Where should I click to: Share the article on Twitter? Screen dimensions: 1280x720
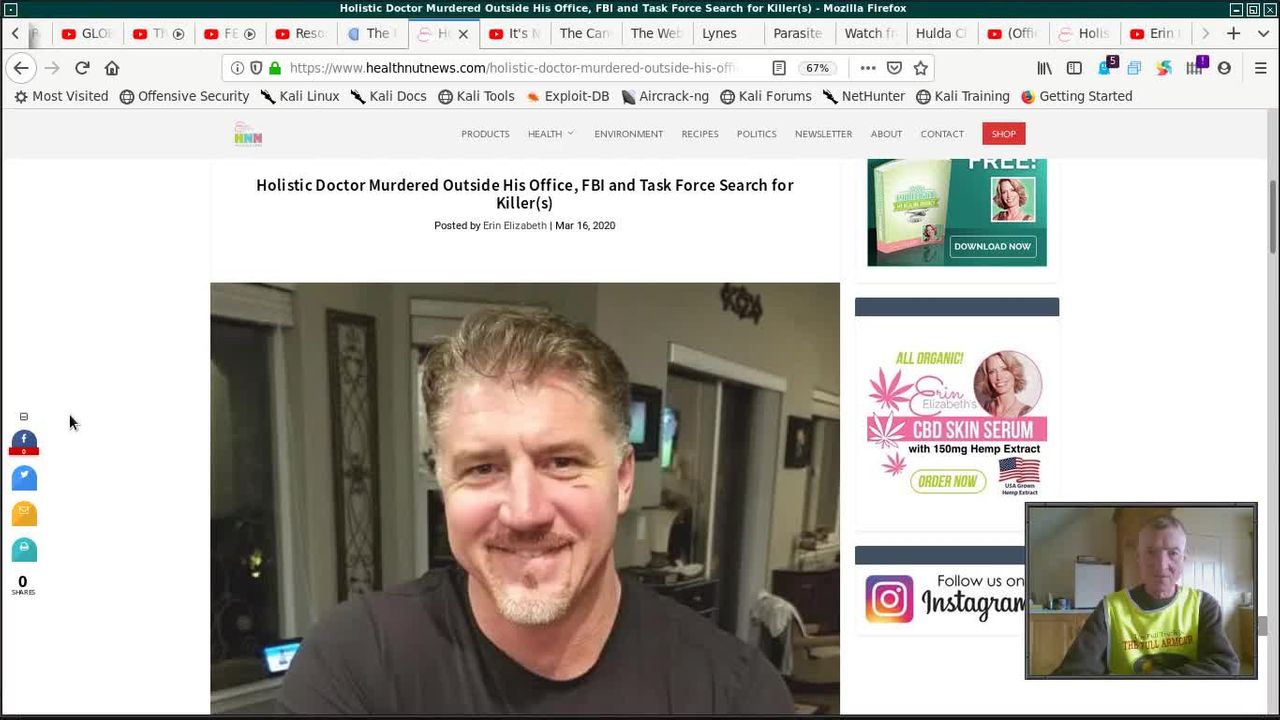coord(24,478)
